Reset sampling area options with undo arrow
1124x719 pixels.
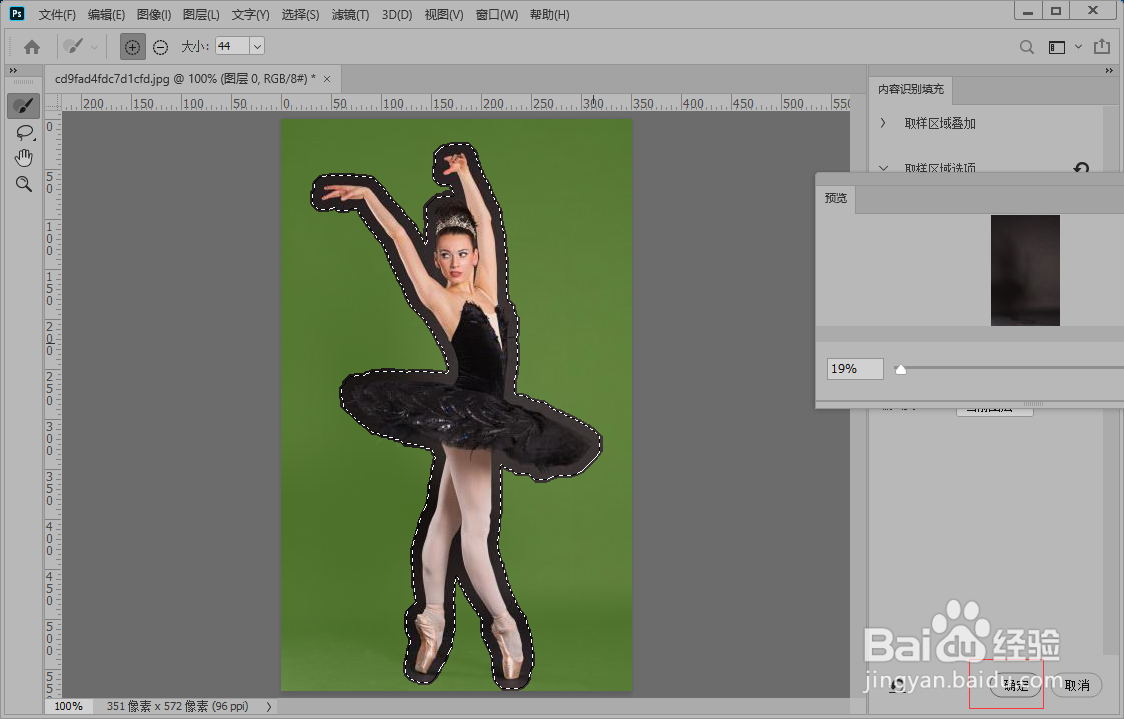coord(1081,169)
